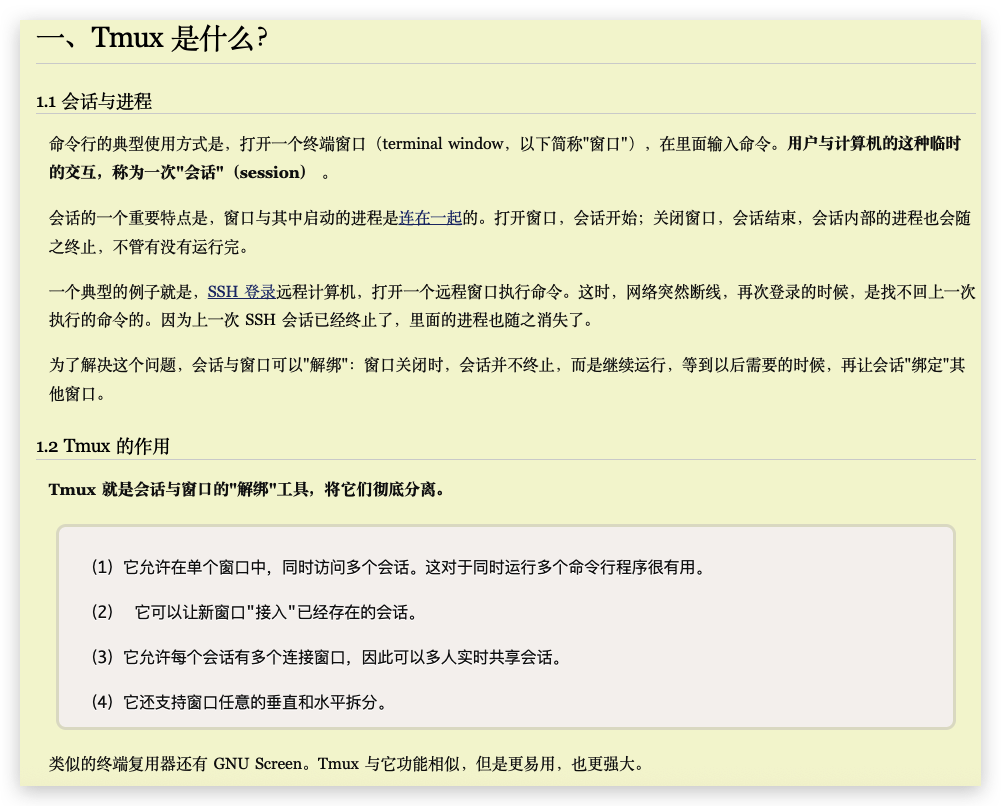1001x806 pixels.
Task: Click list item (4) 它还支持窗口任意的垂直和水平拆分
Action: [239, 702]
